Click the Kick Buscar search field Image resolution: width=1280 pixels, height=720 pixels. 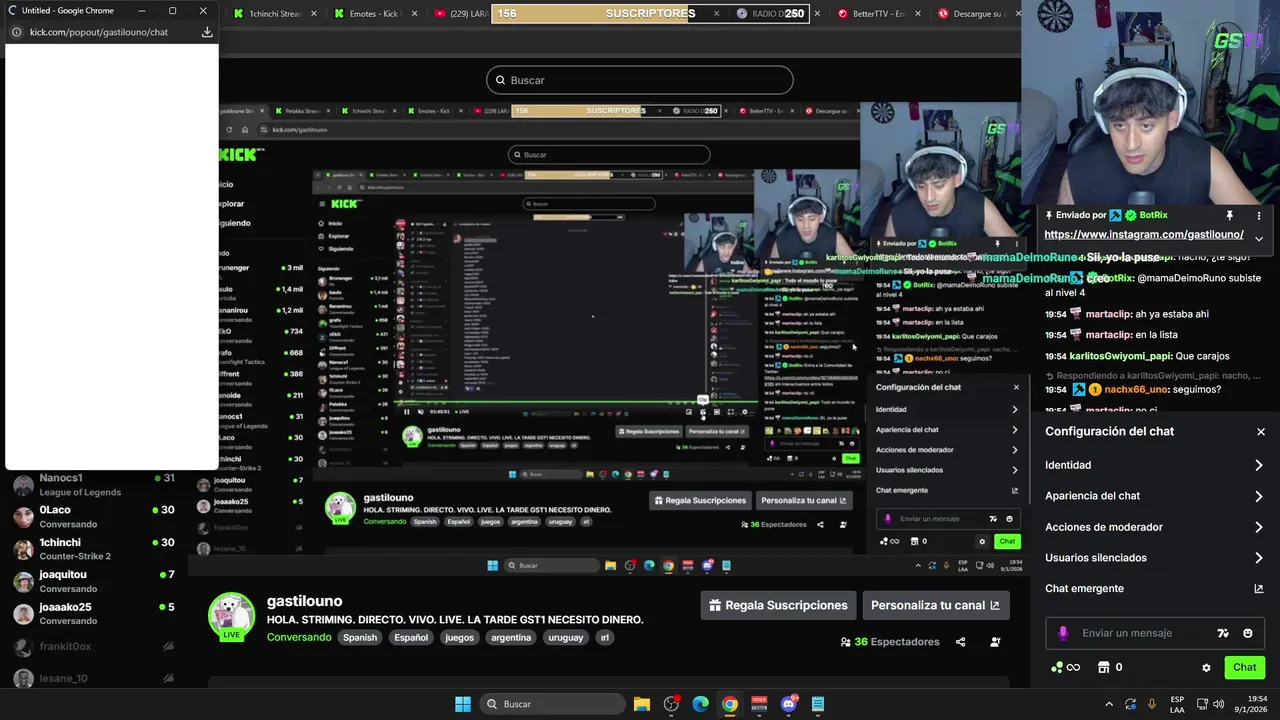point(640,80)
